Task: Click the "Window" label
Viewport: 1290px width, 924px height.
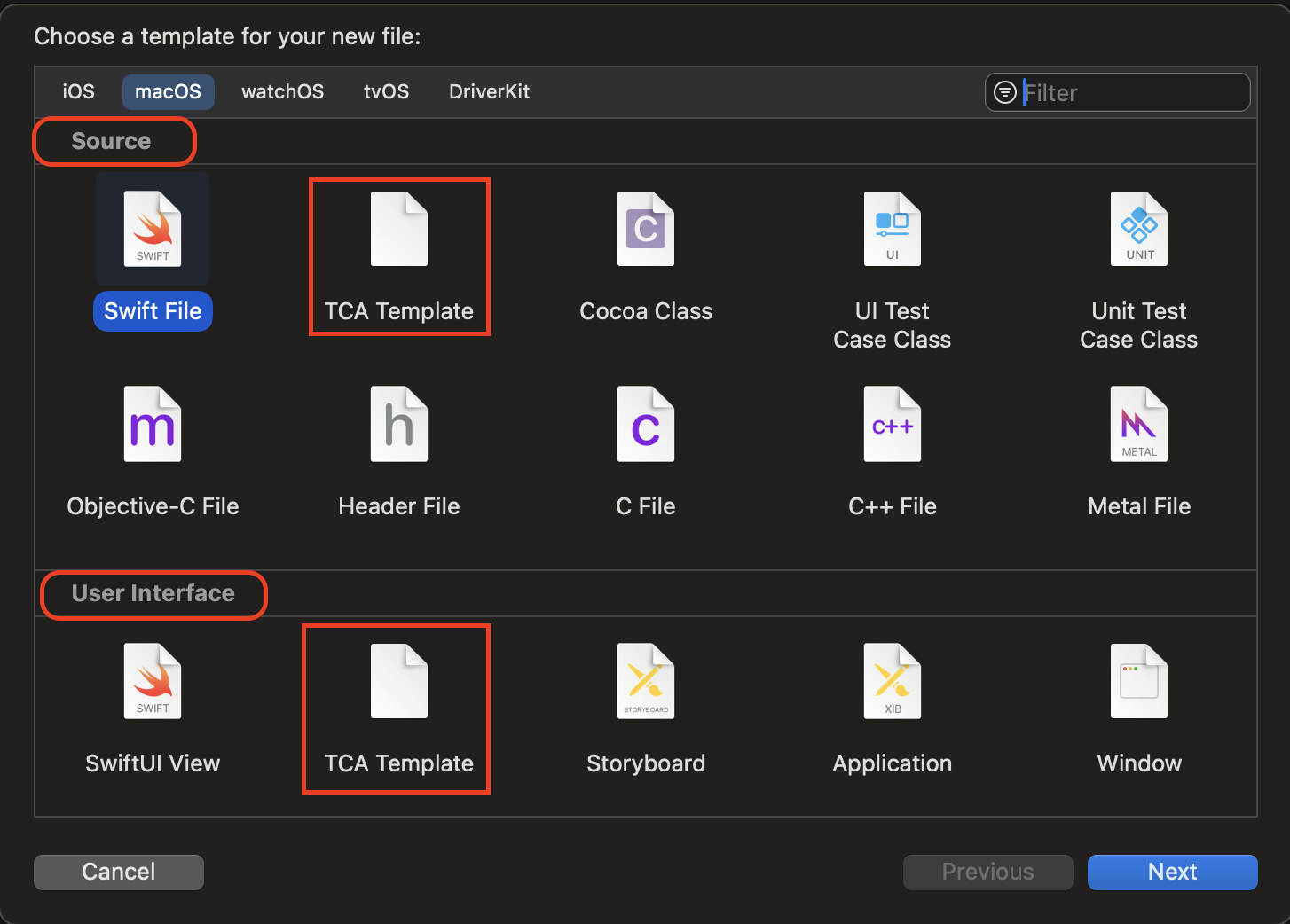Action: [x=1139, y=763]
